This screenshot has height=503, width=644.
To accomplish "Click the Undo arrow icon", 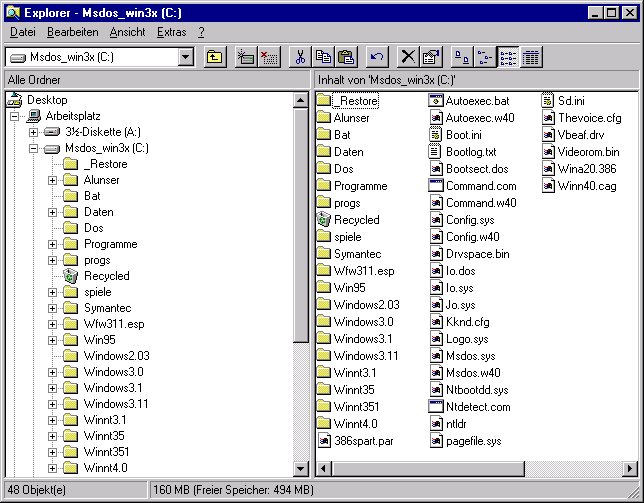I will tap(376, 57).
